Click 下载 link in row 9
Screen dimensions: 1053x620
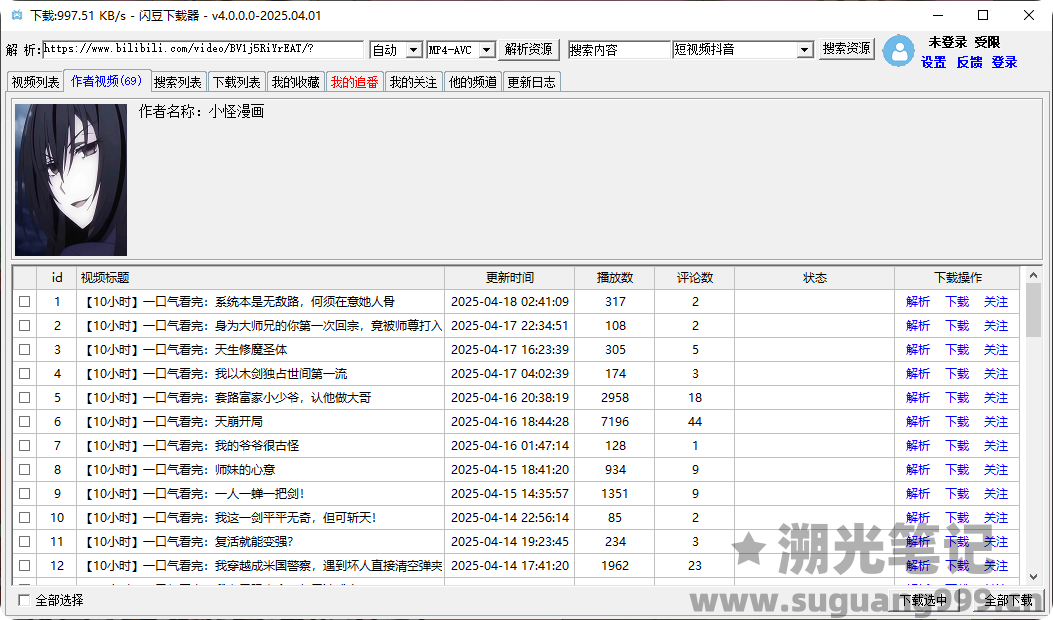(x=957, y=494)
